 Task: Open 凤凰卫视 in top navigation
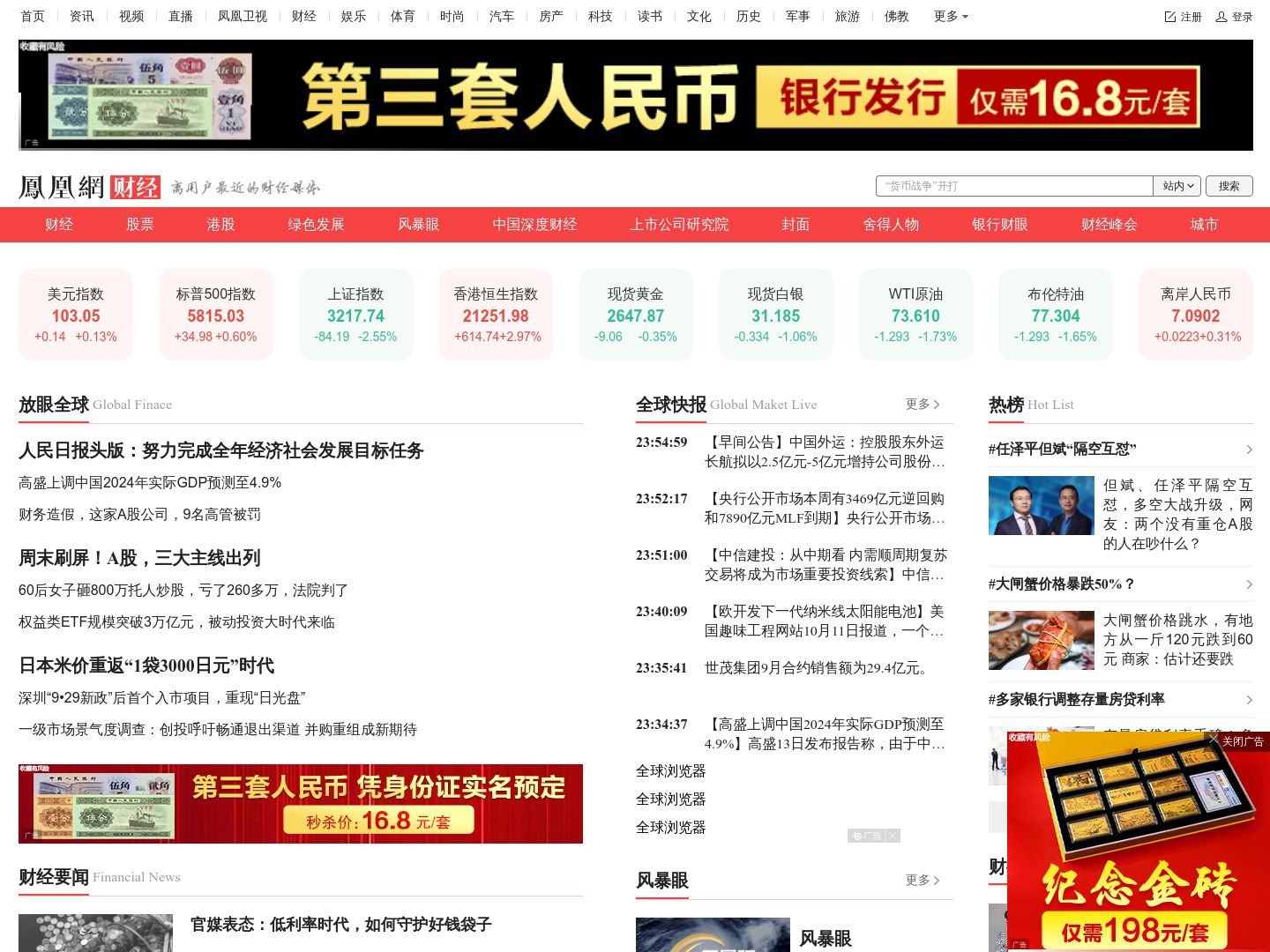click(x=243, y=17)
